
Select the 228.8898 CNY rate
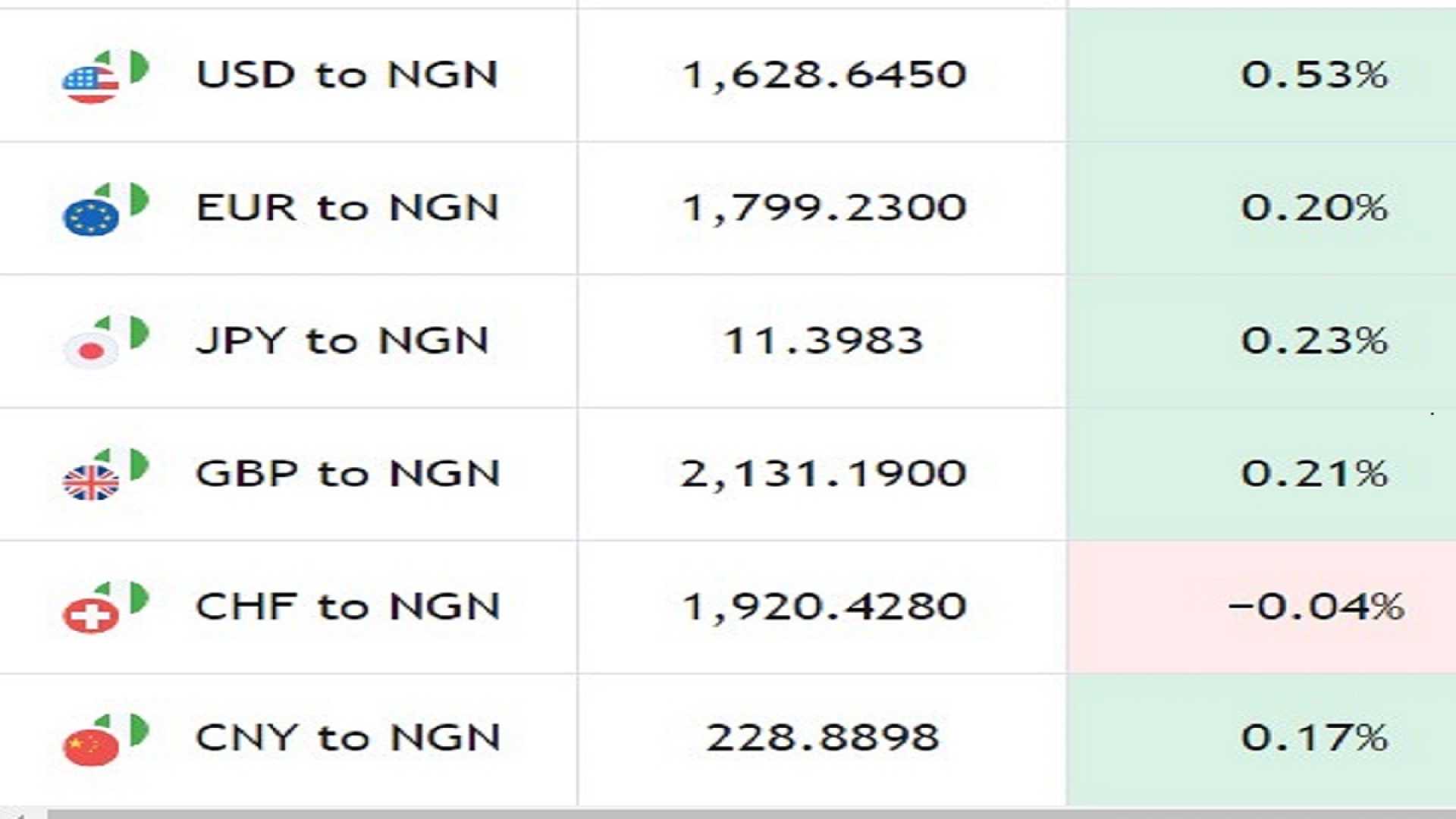click(x=824, y=737)
